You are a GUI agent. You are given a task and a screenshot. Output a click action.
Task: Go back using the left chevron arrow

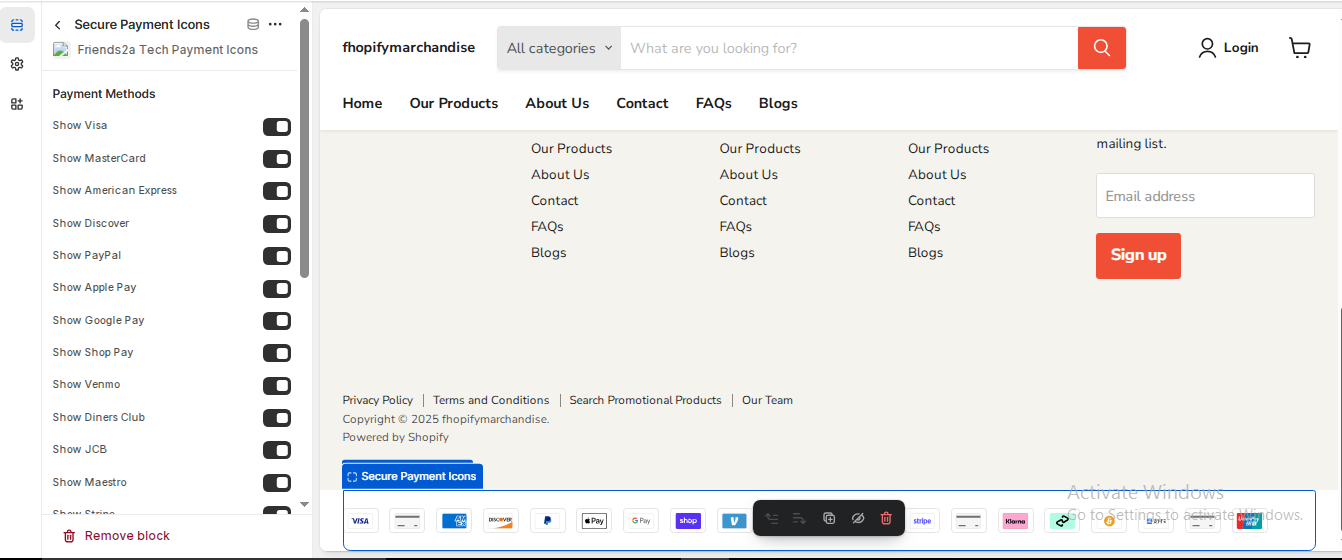pyautogui.click(x=58, y=25)
